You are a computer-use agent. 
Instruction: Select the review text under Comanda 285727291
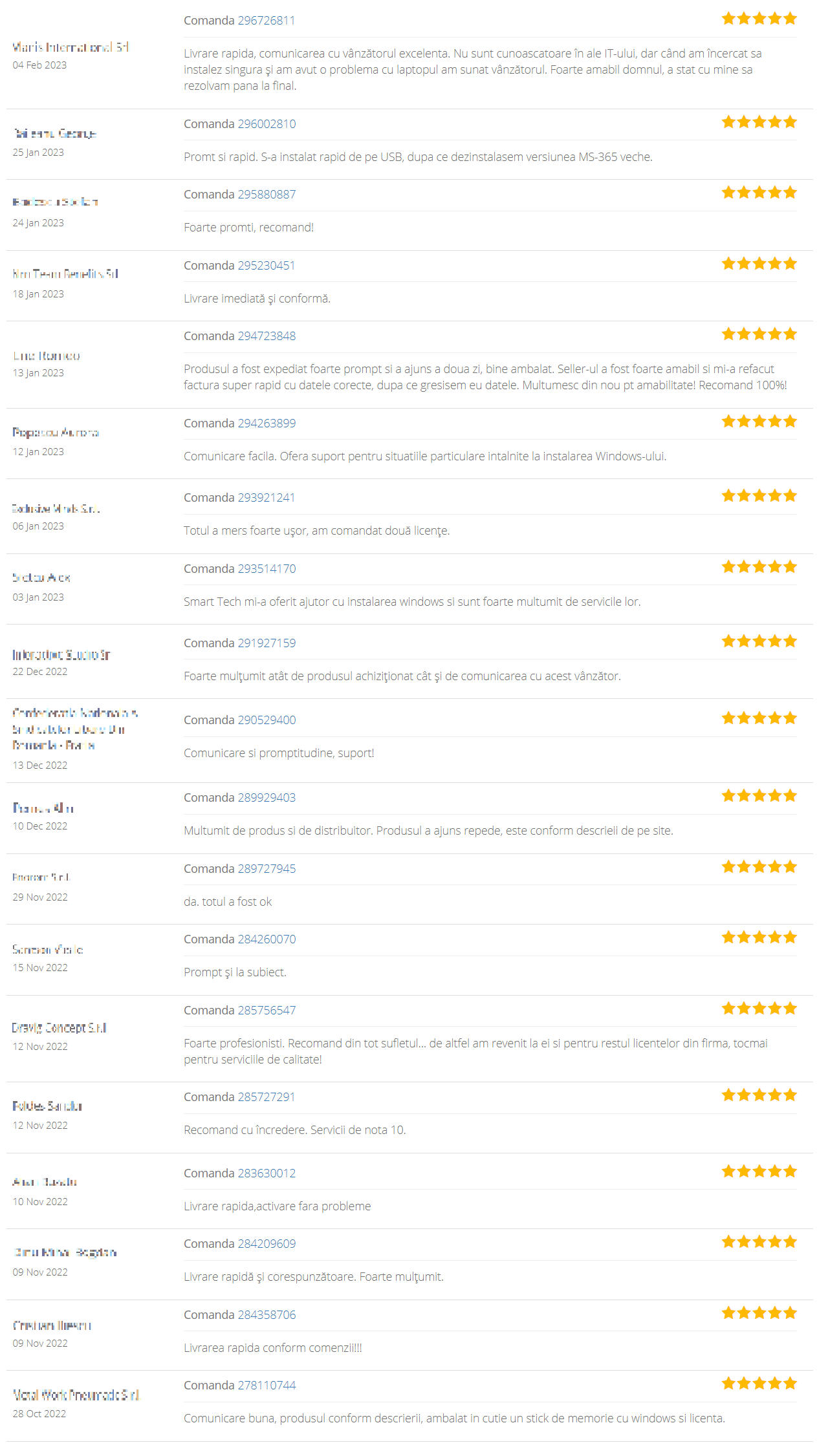[294, 1131]
